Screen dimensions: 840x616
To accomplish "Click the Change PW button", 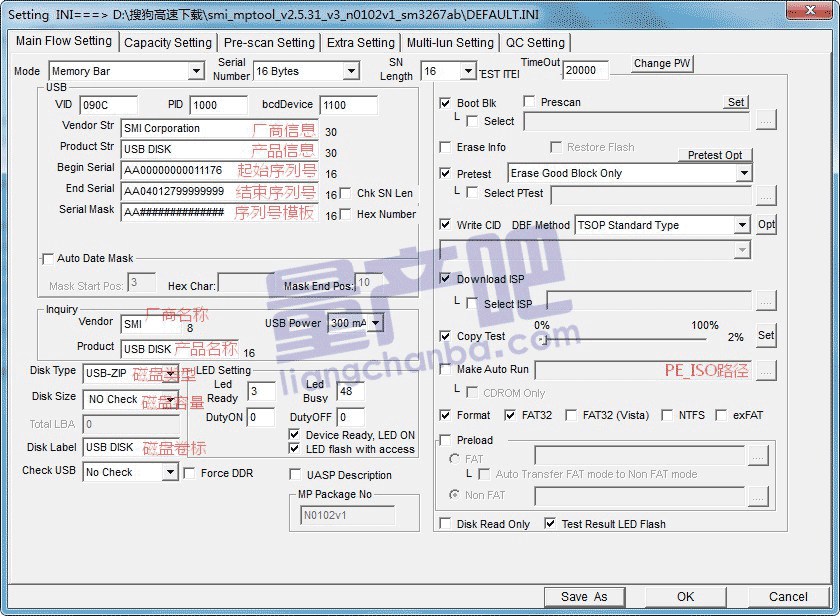I will click(662, 63).
